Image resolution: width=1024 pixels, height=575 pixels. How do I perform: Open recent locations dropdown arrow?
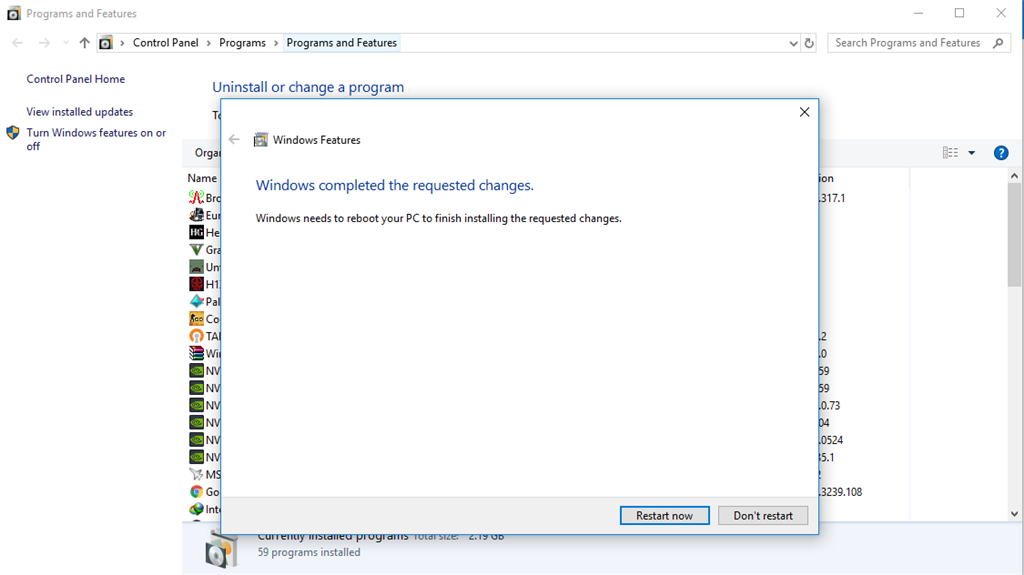coord(65,43)
